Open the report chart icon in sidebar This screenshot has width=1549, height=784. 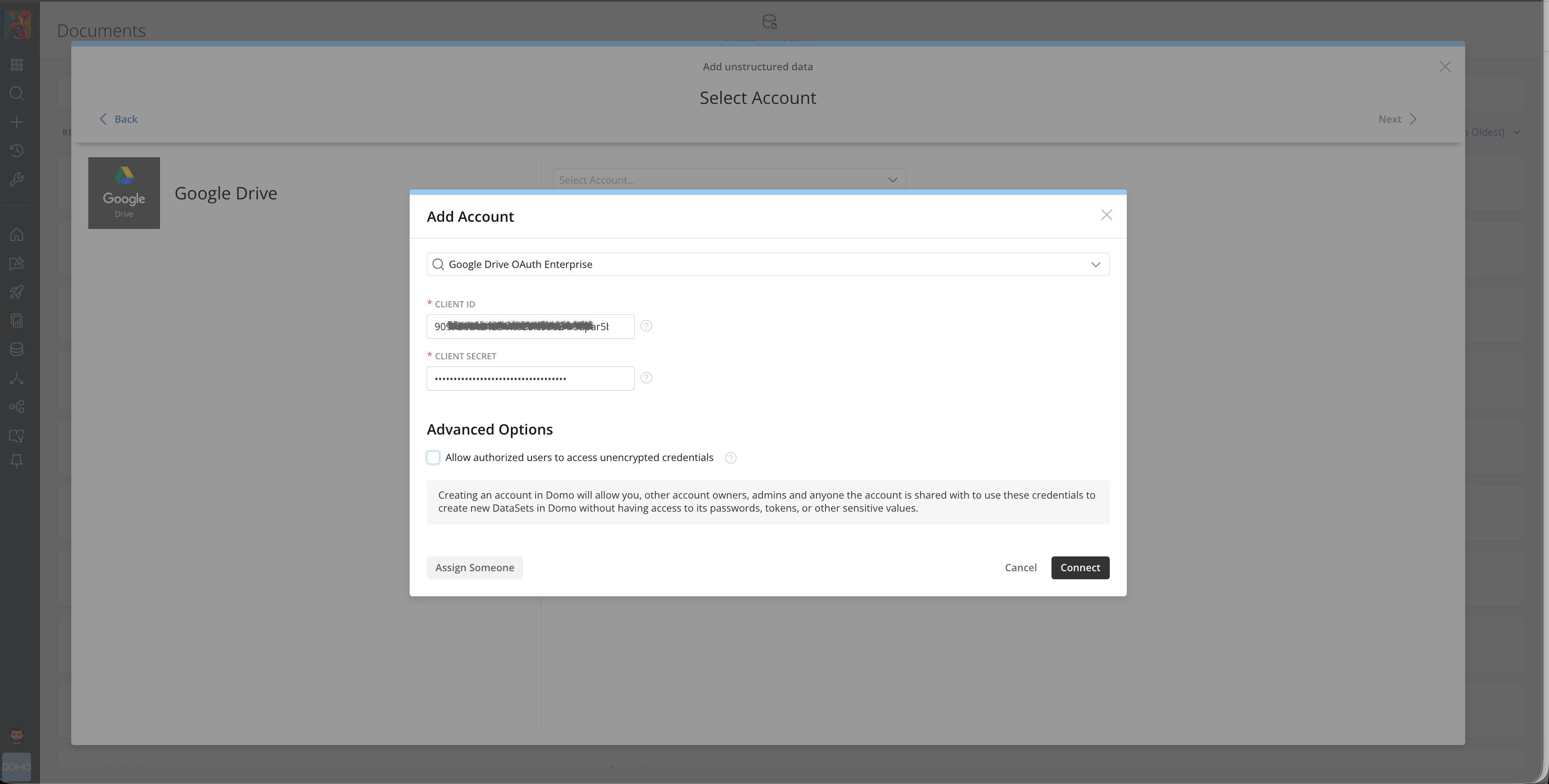pyautogui.click(x=17, y=320)
